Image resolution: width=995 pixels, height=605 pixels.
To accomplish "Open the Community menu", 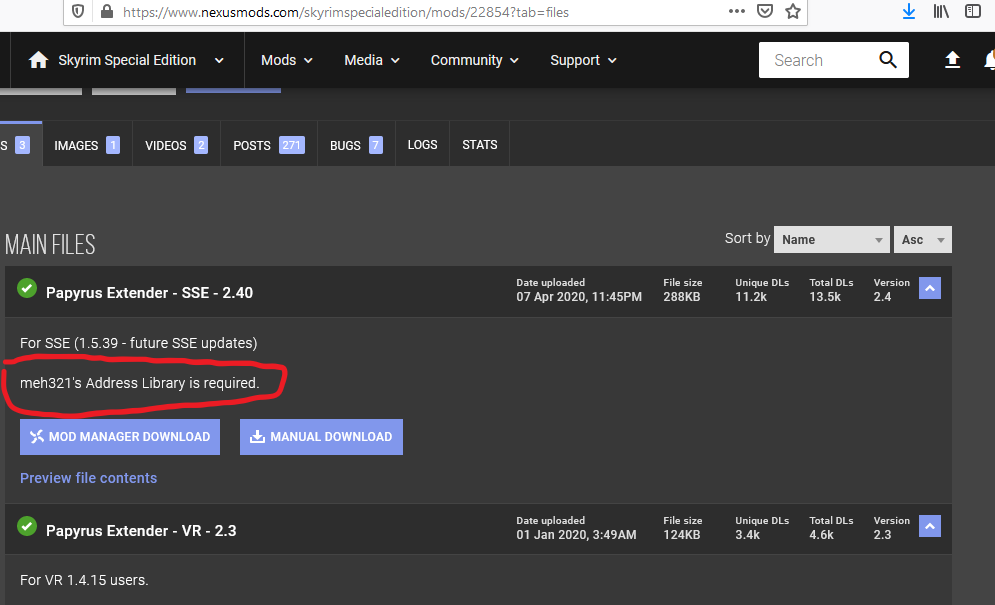I will [475, 60].
